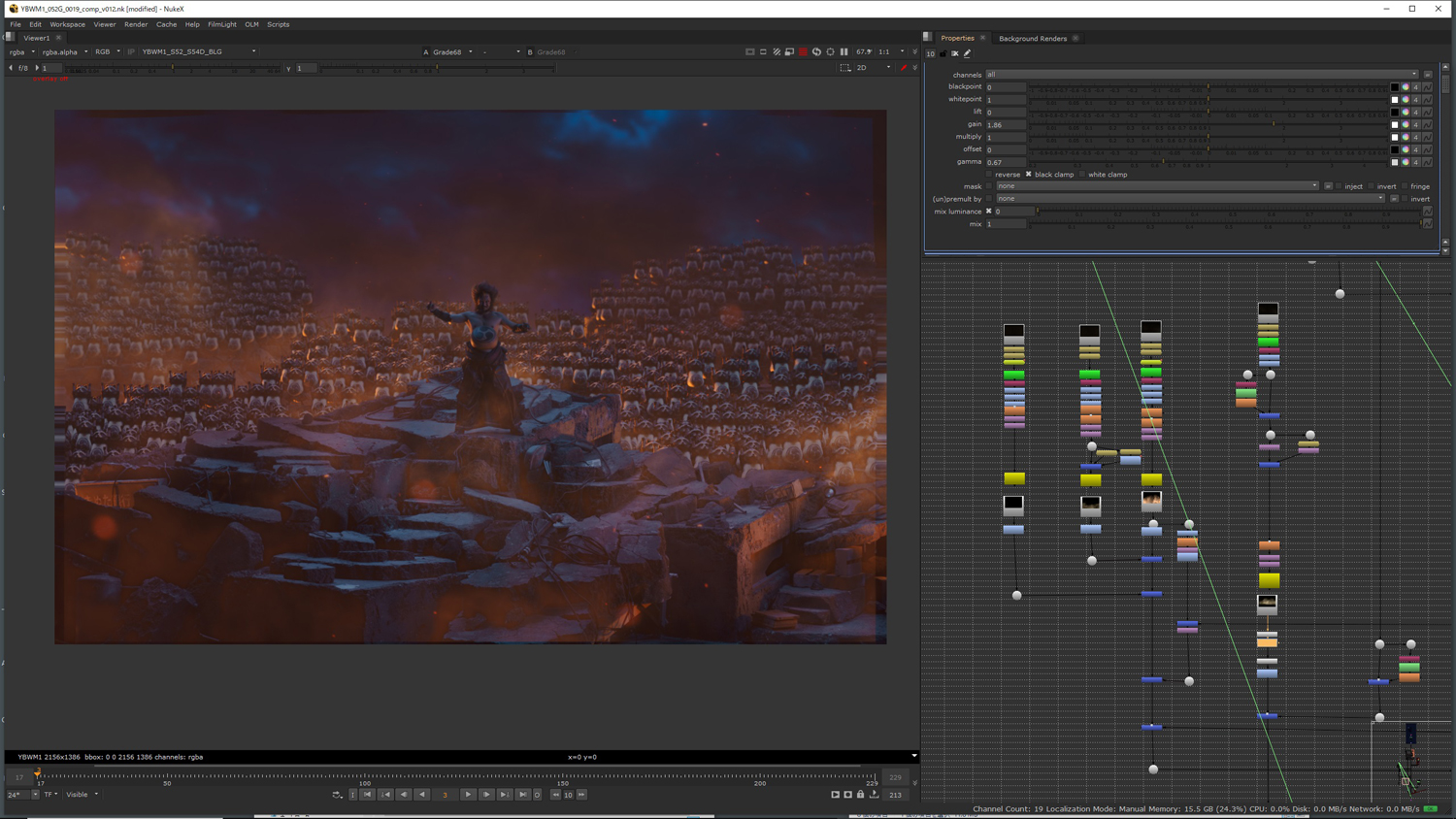
Task: Open animation menu for multiply
Action: click(1427, 138)
